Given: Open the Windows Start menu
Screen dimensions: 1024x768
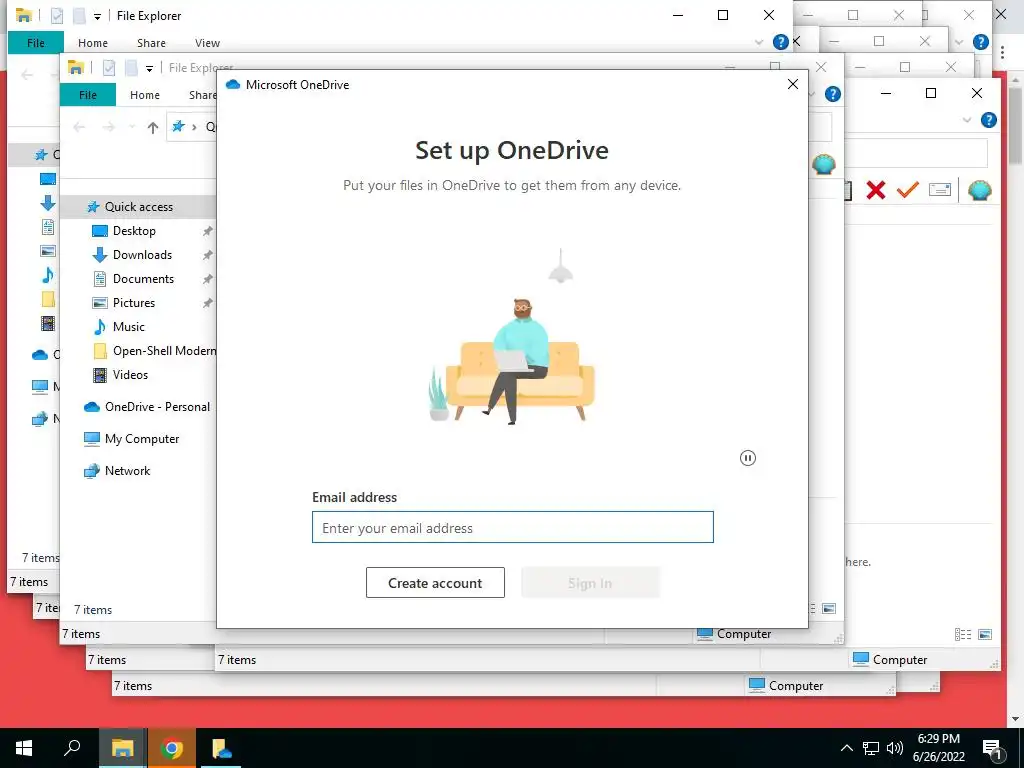Looking at the screenshot, I should click(24, 748).
